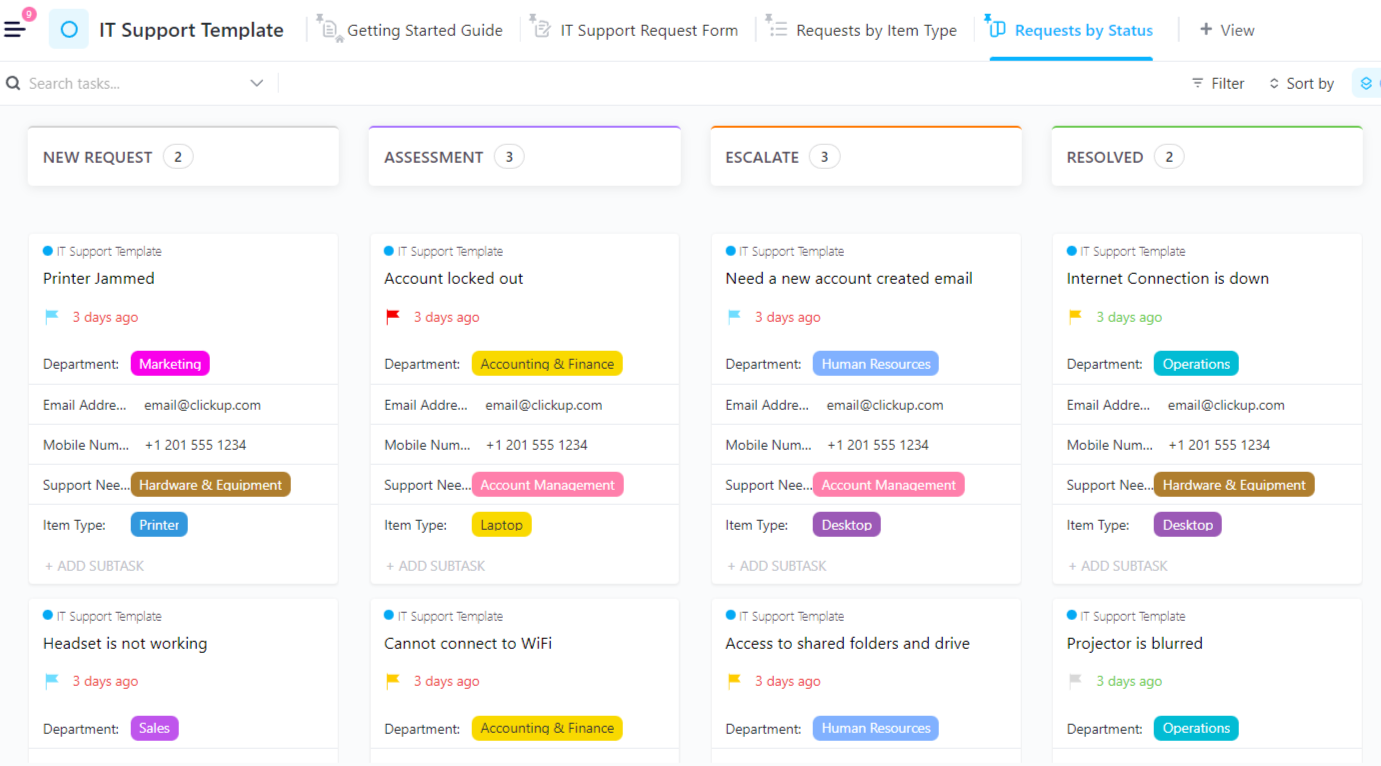The height and width of the screenshot is (766, 1381).
Task: Click the form icon beside IT Support Request Form
Action: point(540,29)
